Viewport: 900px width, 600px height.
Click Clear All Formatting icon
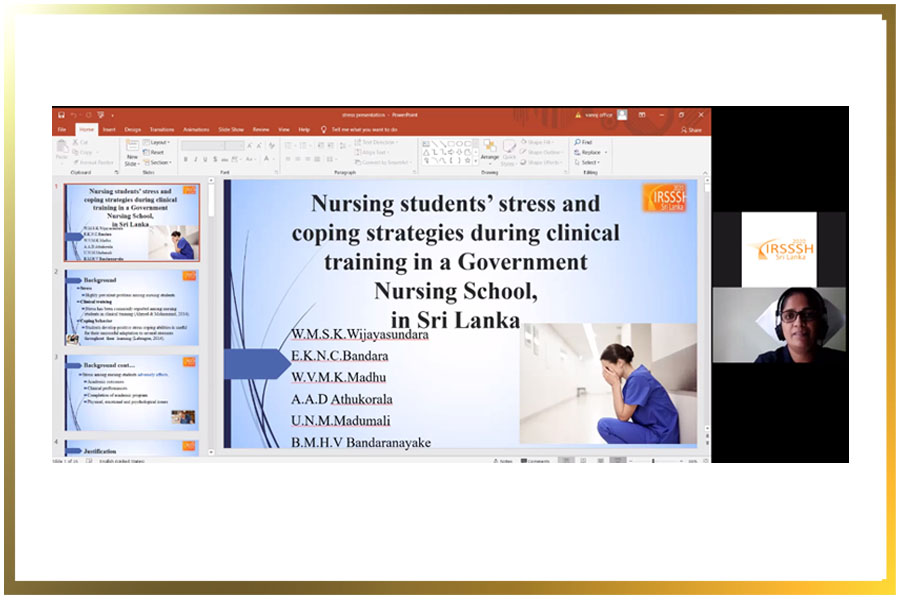point(271,146)
